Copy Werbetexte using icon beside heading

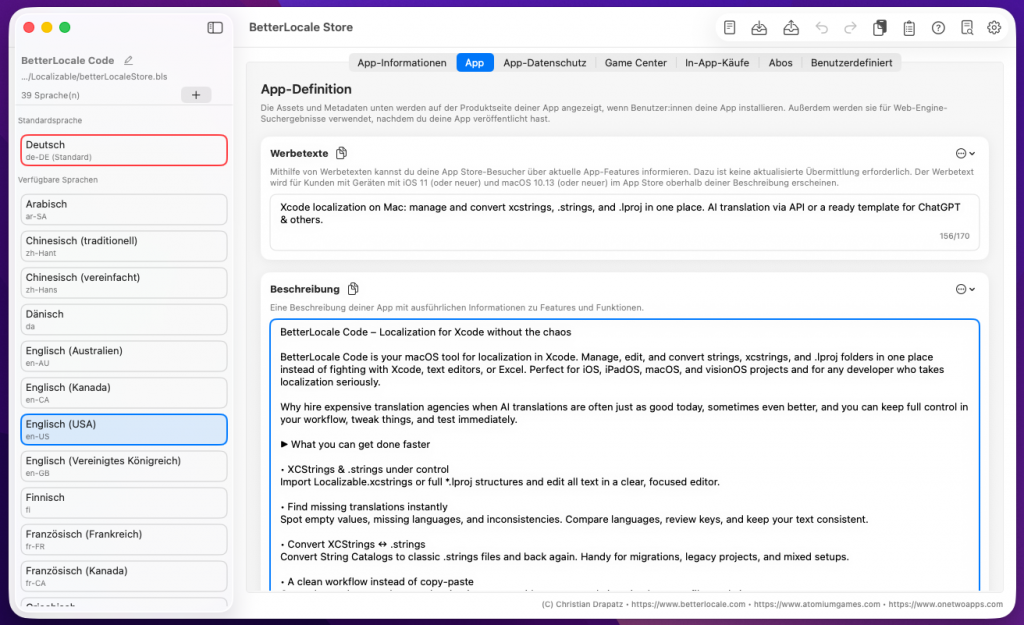(342, 153)
